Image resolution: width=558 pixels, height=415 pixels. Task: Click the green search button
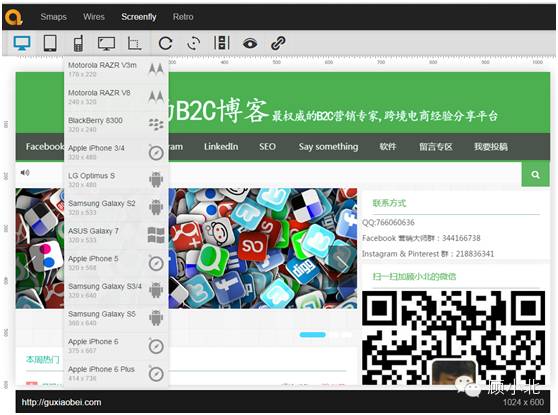535,174
